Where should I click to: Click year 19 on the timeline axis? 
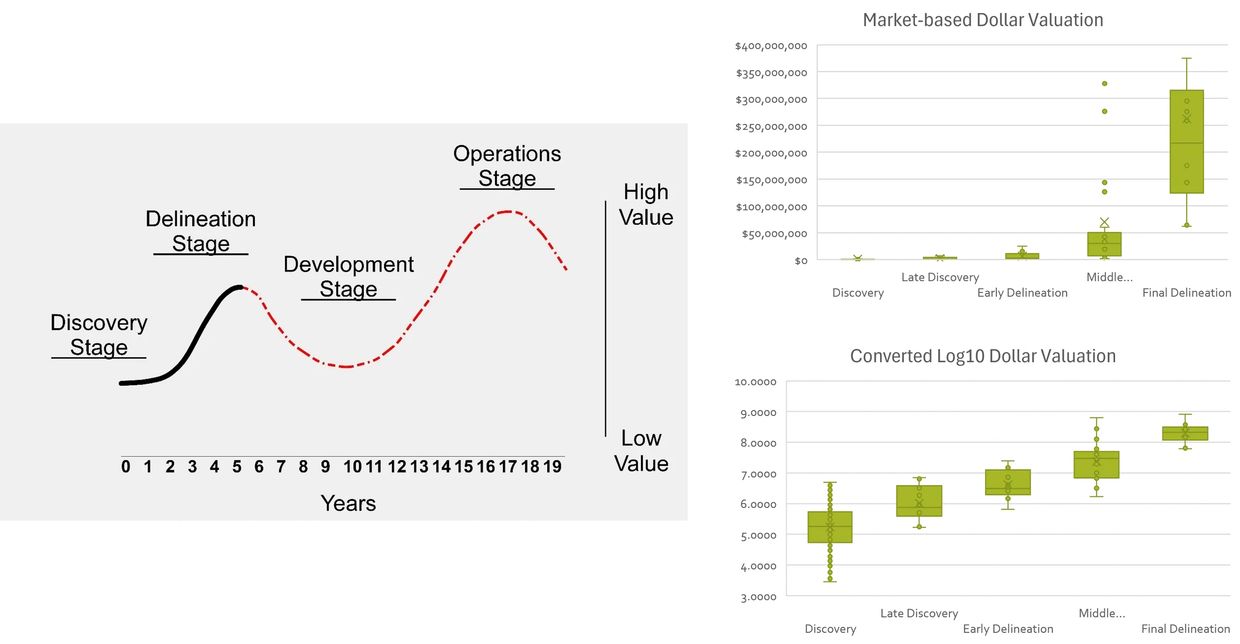point(552,466)
